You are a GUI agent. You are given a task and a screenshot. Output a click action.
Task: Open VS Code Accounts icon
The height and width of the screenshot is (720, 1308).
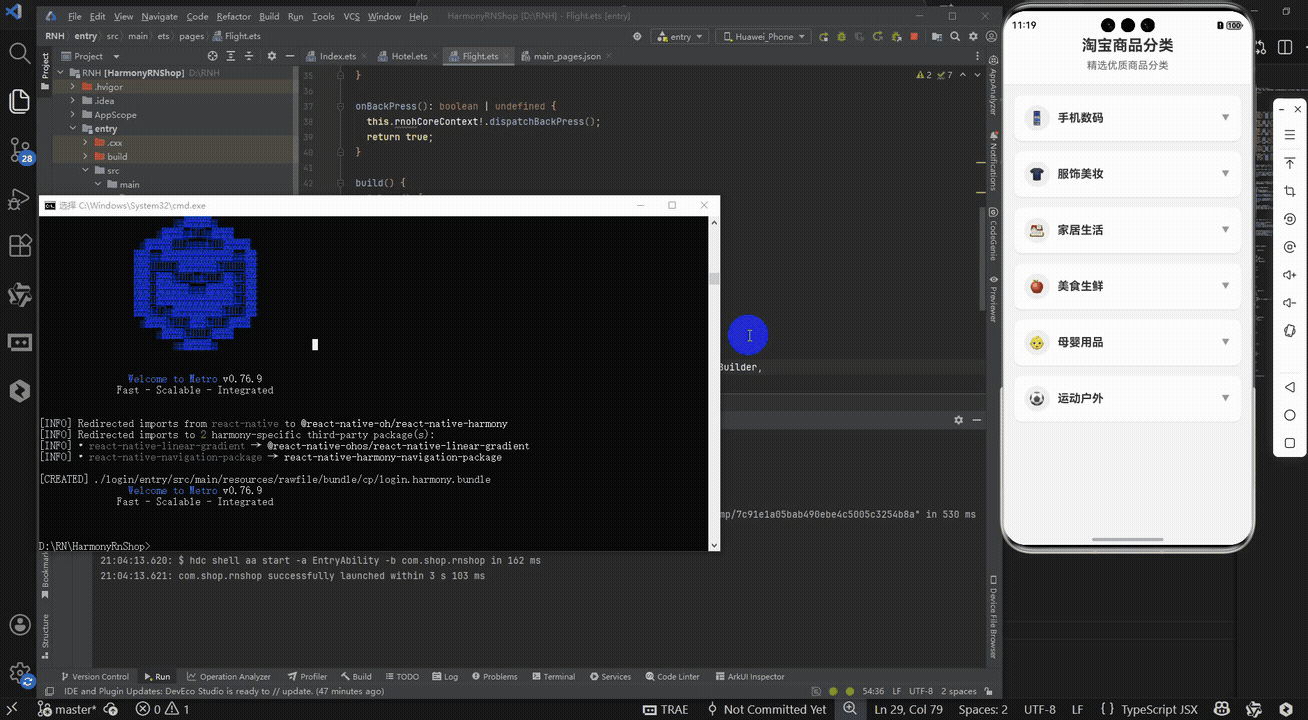coord(19,625)
